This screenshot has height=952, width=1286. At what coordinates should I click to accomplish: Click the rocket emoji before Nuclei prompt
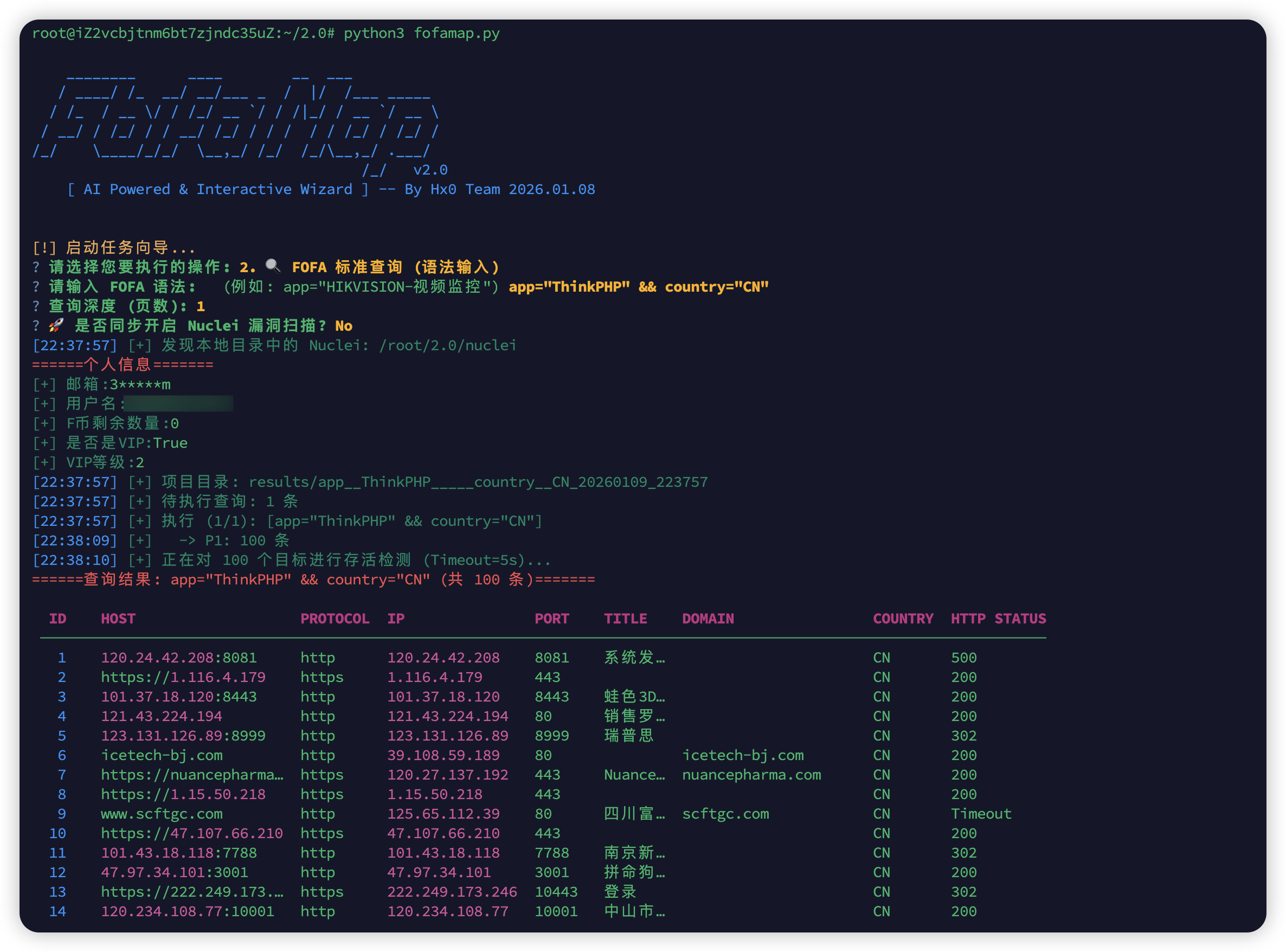click(x=56, y=326)
